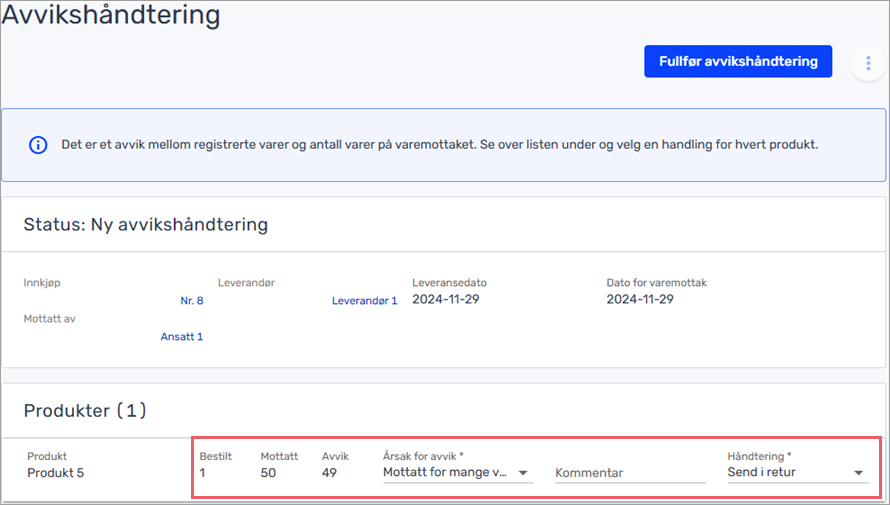Click the Mottatt av label

(x=50, y=319)
